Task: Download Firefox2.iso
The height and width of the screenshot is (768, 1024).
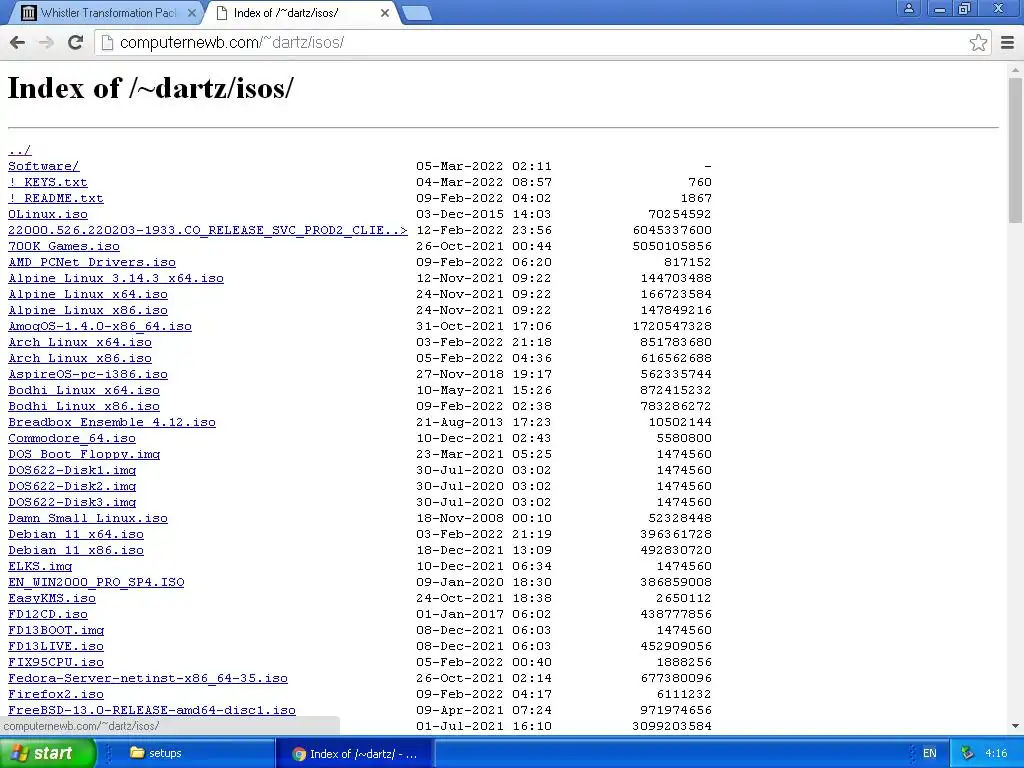Action: coord(56,694)
